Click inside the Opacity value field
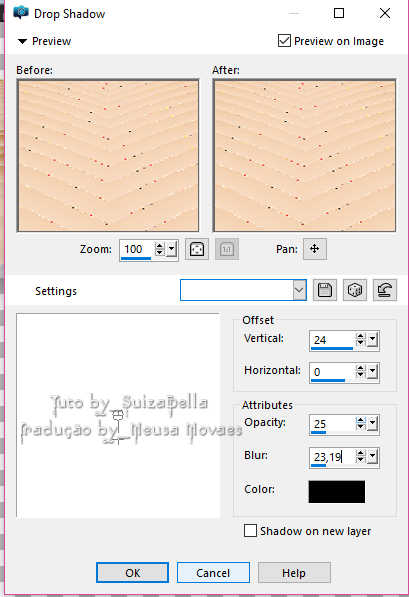The image size is (409, 597). 332,424
